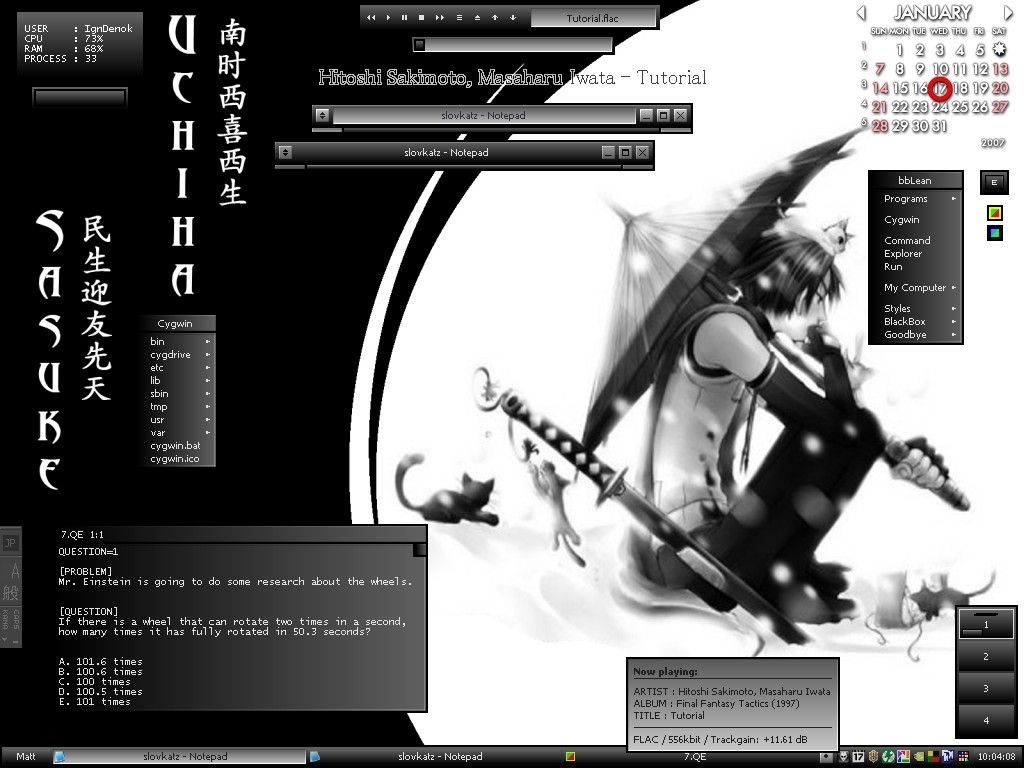The image size is (1024, 768).
Task: Go to the next month after January
Action: [x=1008, y=12]
